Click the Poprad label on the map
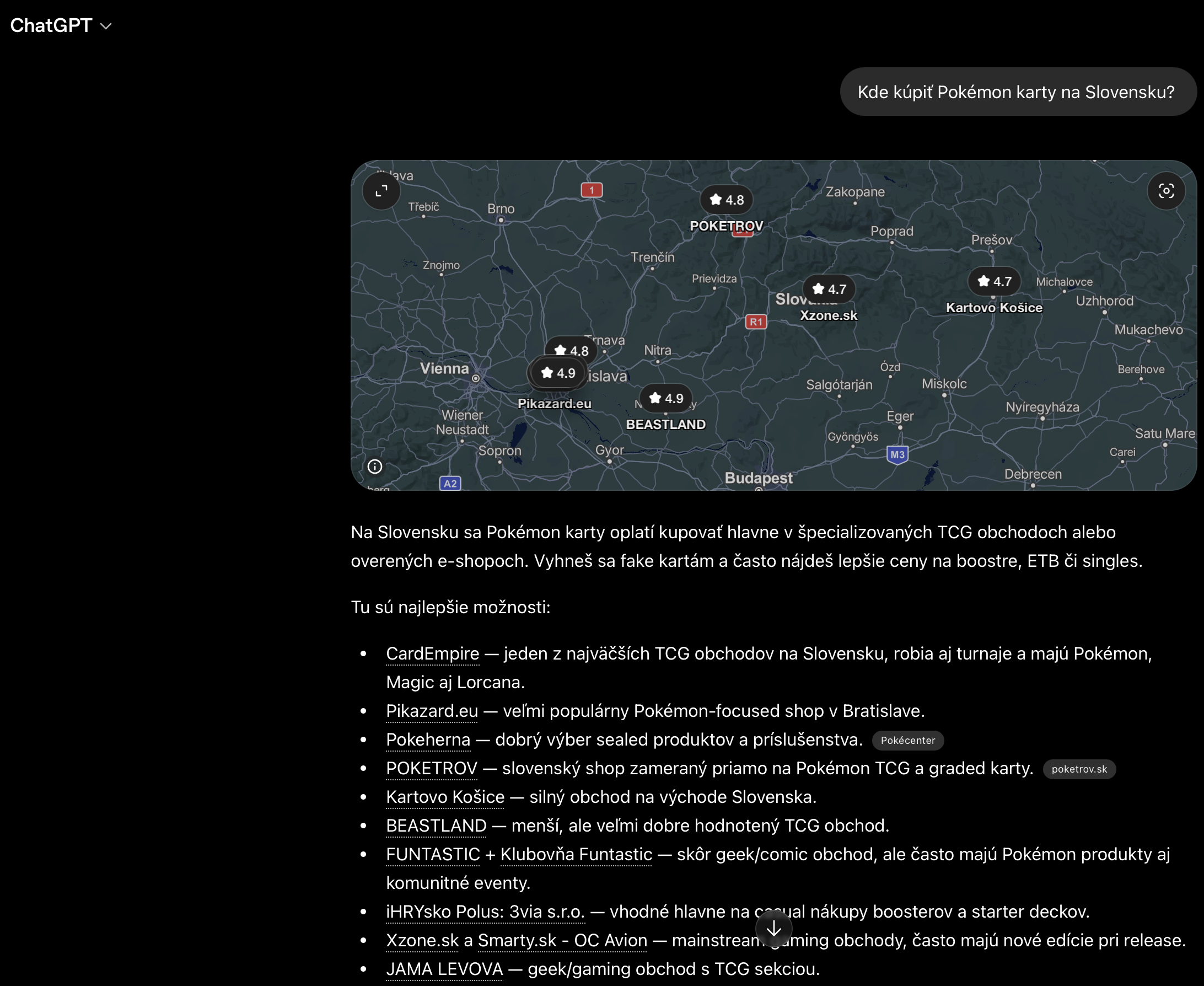The image size is (1204, 986). (892, 231)
